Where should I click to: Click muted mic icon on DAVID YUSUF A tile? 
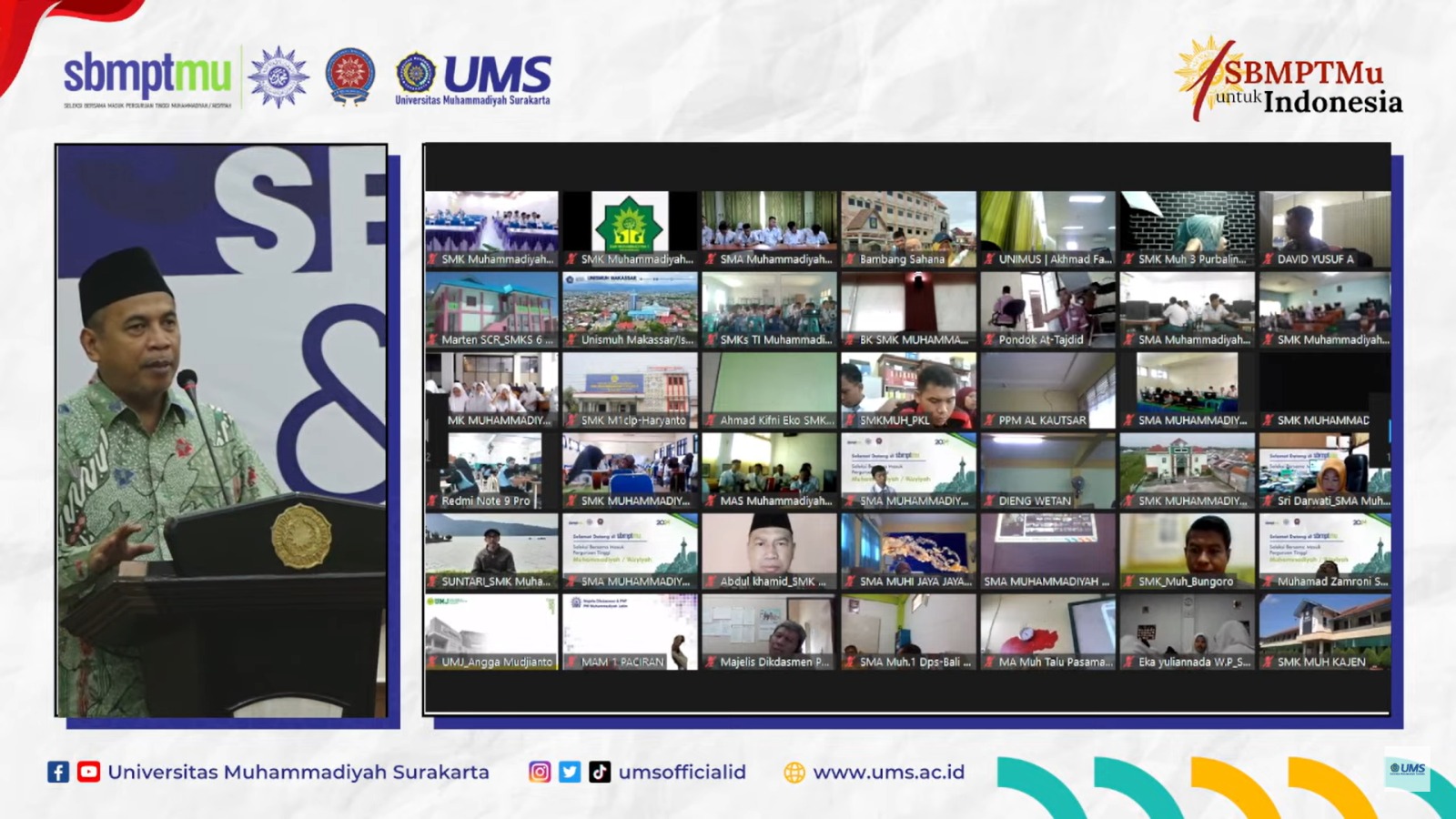coord(1268,259)
